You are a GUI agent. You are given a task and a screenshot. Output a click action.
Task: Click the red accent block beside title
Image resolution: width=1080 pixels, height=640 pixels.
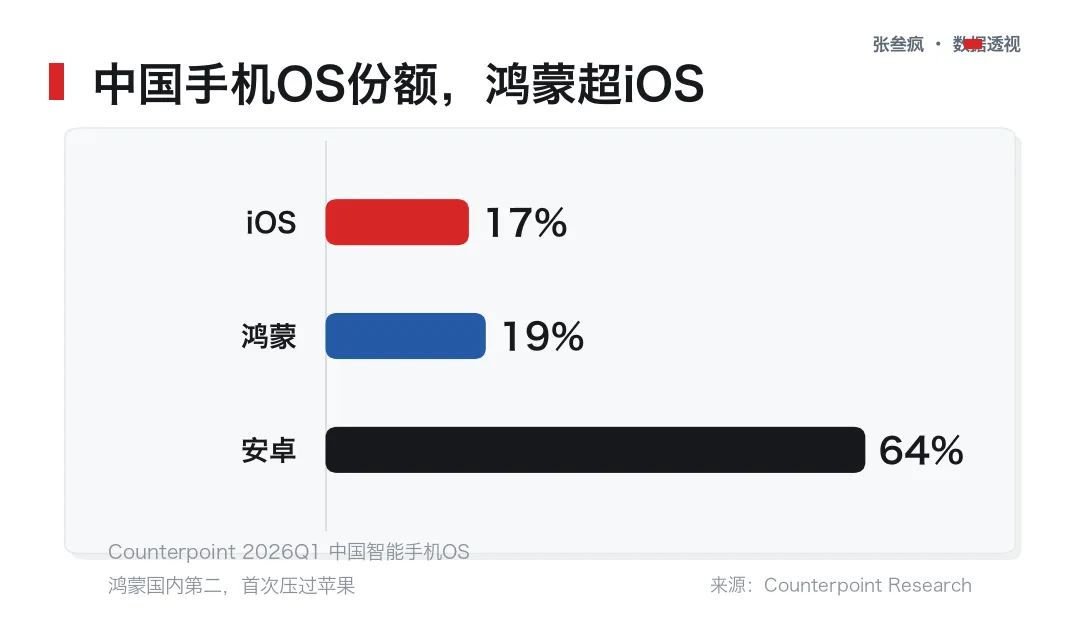56,81
